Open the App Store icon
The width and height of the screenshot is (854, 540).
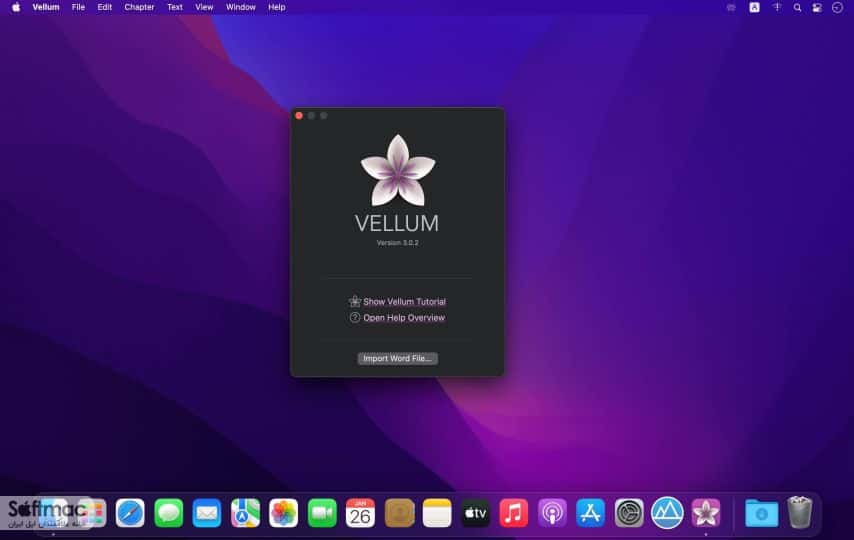point(590,513)
